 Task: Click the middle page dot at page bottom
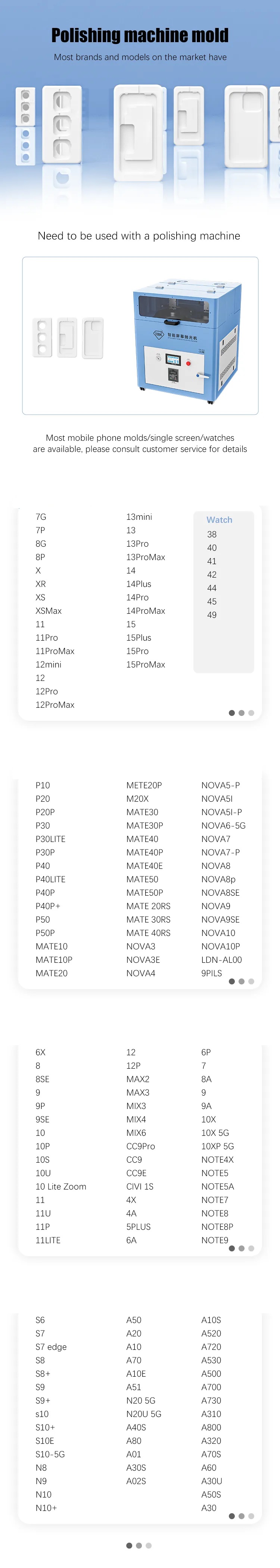(x=139, y=1546)
